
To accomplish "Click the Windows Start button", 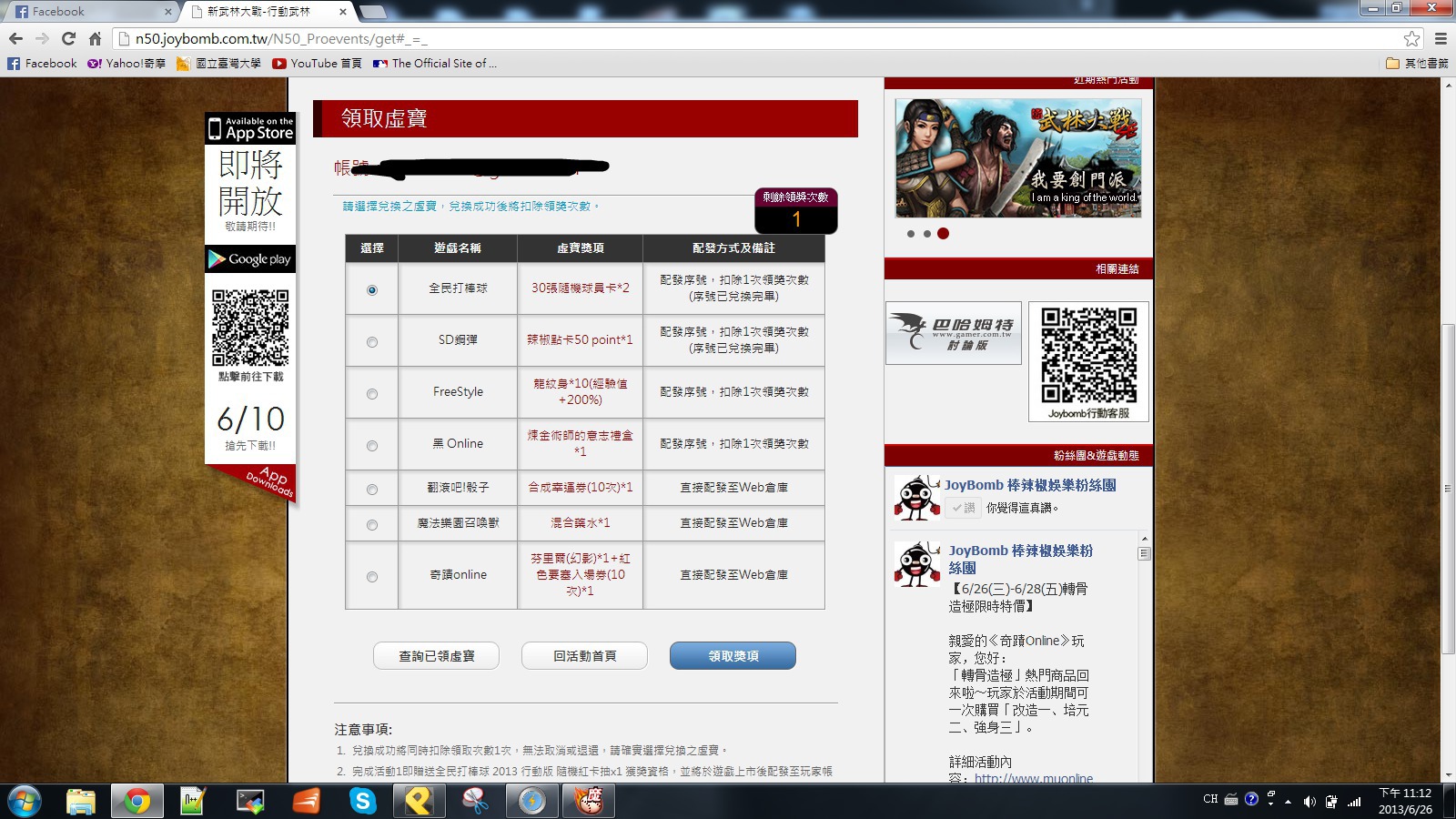I will (x=25, y=801).
